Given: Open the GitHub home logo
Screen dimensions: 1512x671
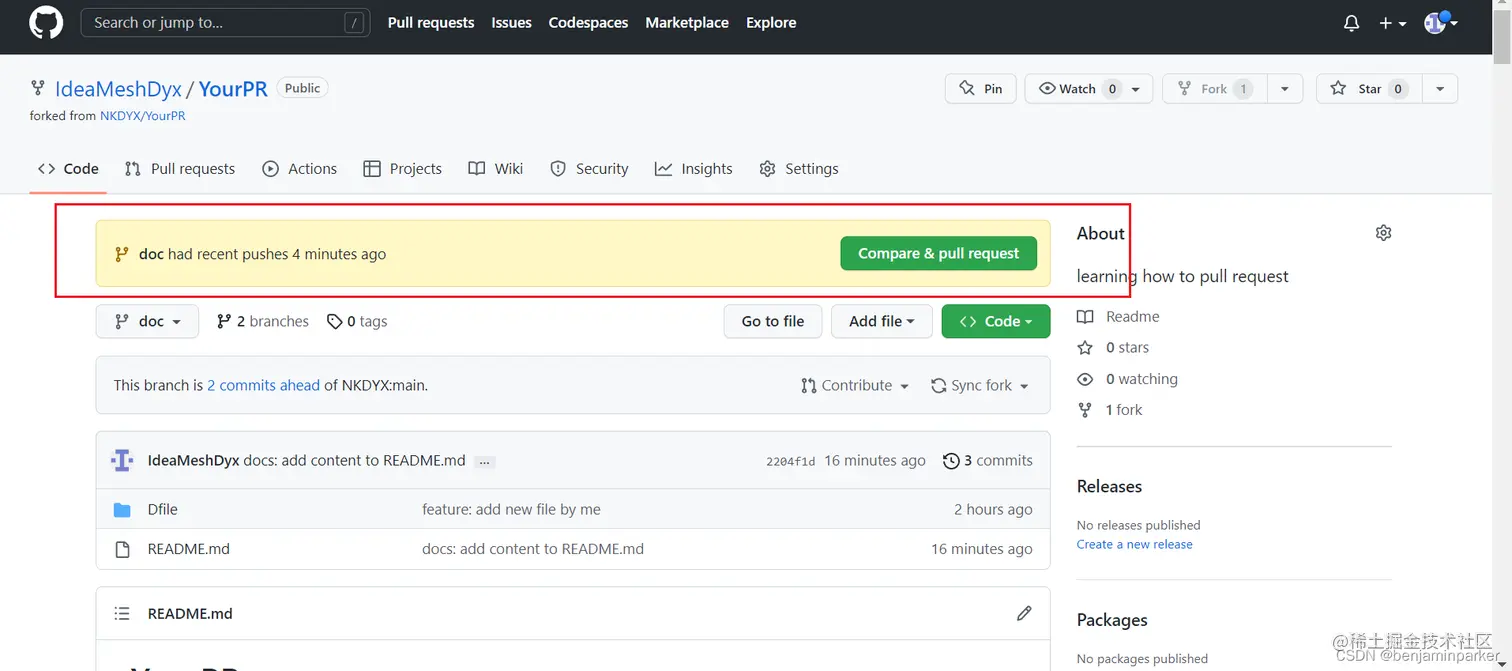Looking at the screenshot, I should click(46, 22).
